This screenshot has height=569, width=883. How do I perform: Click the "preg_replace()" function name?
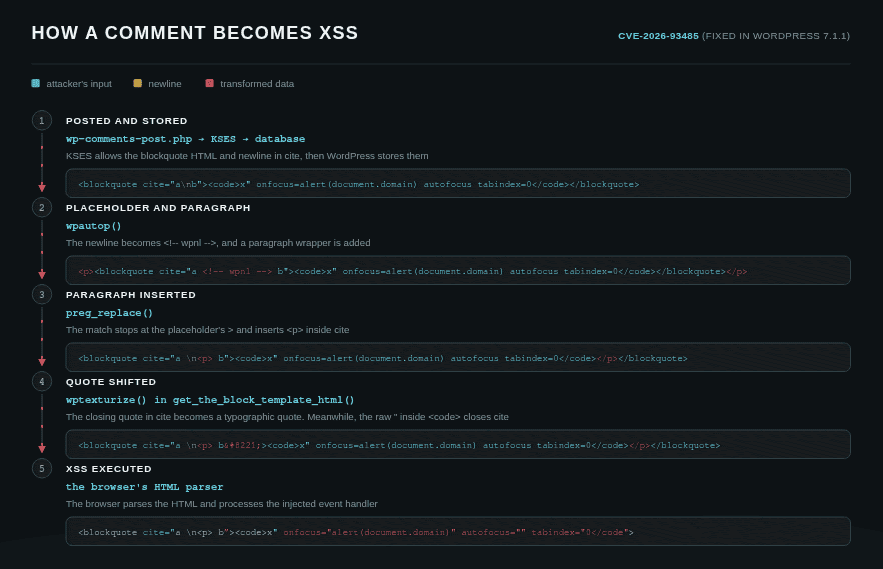109,313
